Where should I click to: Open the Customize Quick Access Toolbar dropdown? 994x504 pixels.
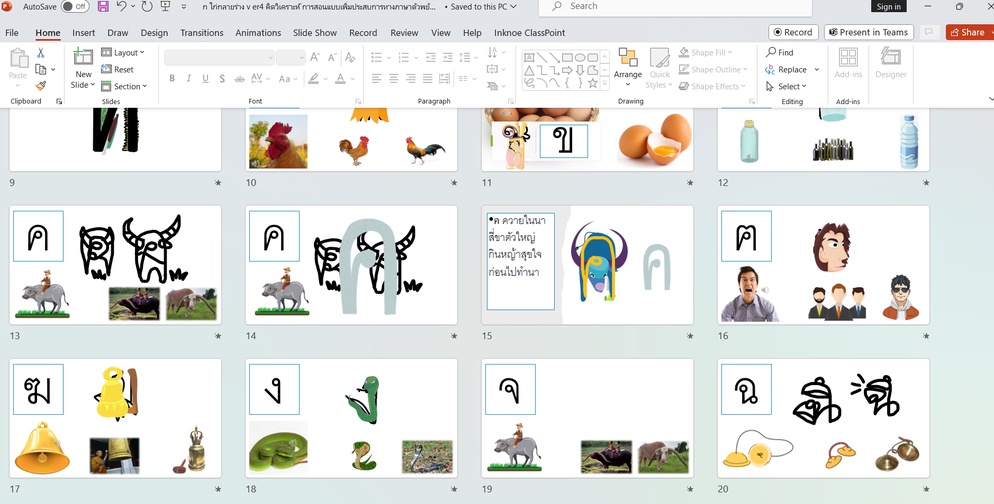point(184,6)
